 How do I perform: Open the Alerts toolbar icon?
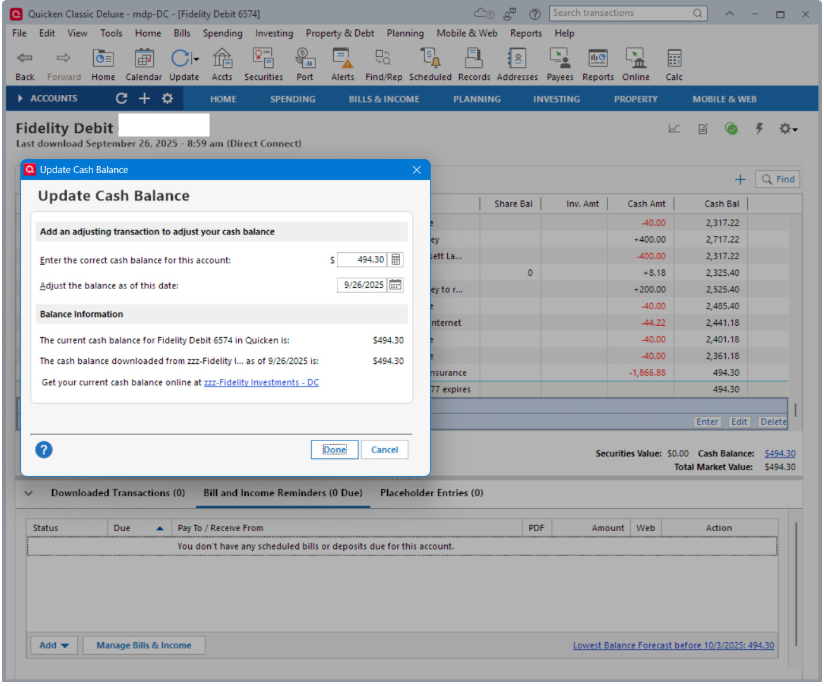pyautogui.click(x=343, y=58)
